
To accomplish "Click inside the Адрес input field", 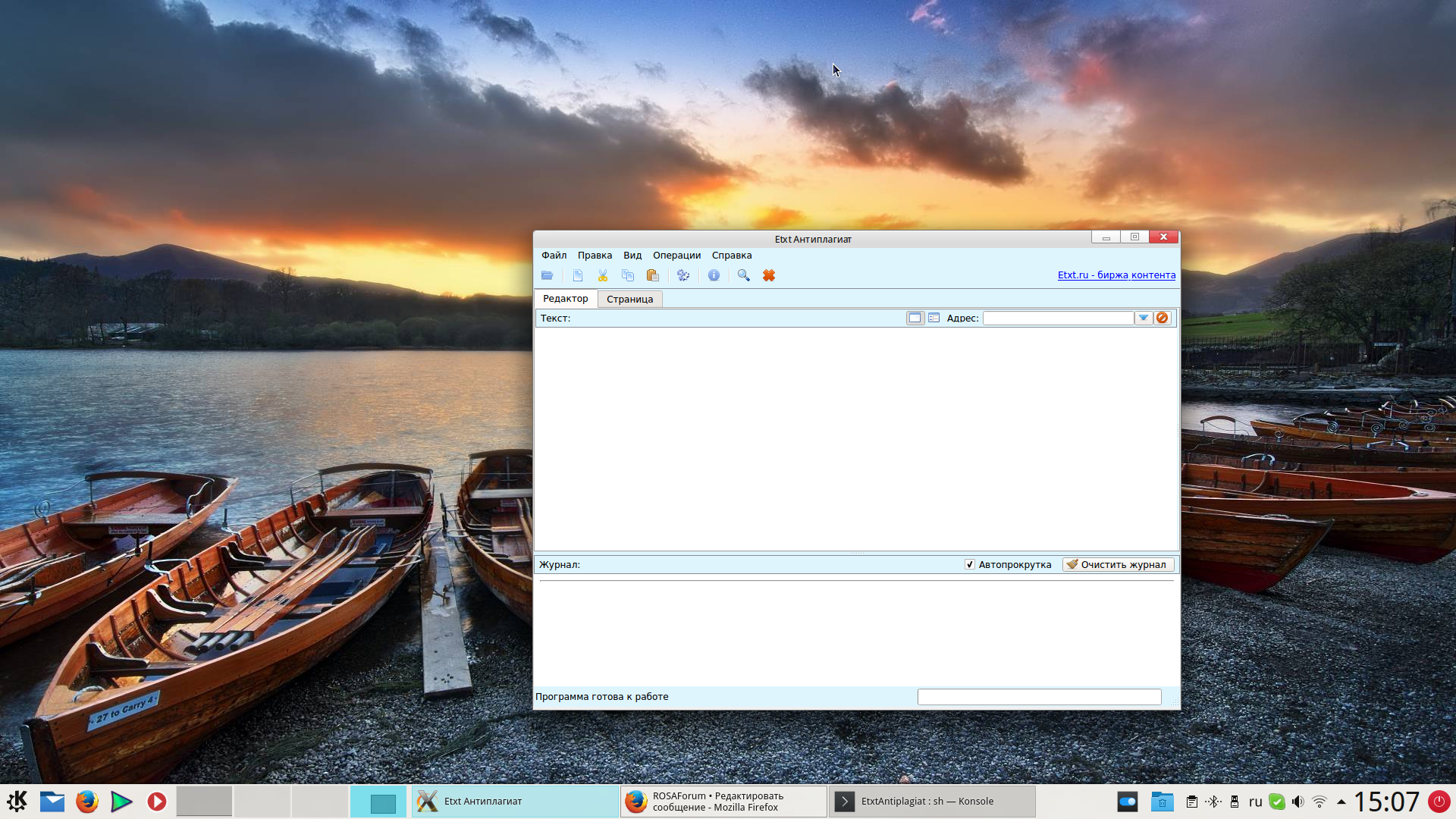I will click(1058, 318).
